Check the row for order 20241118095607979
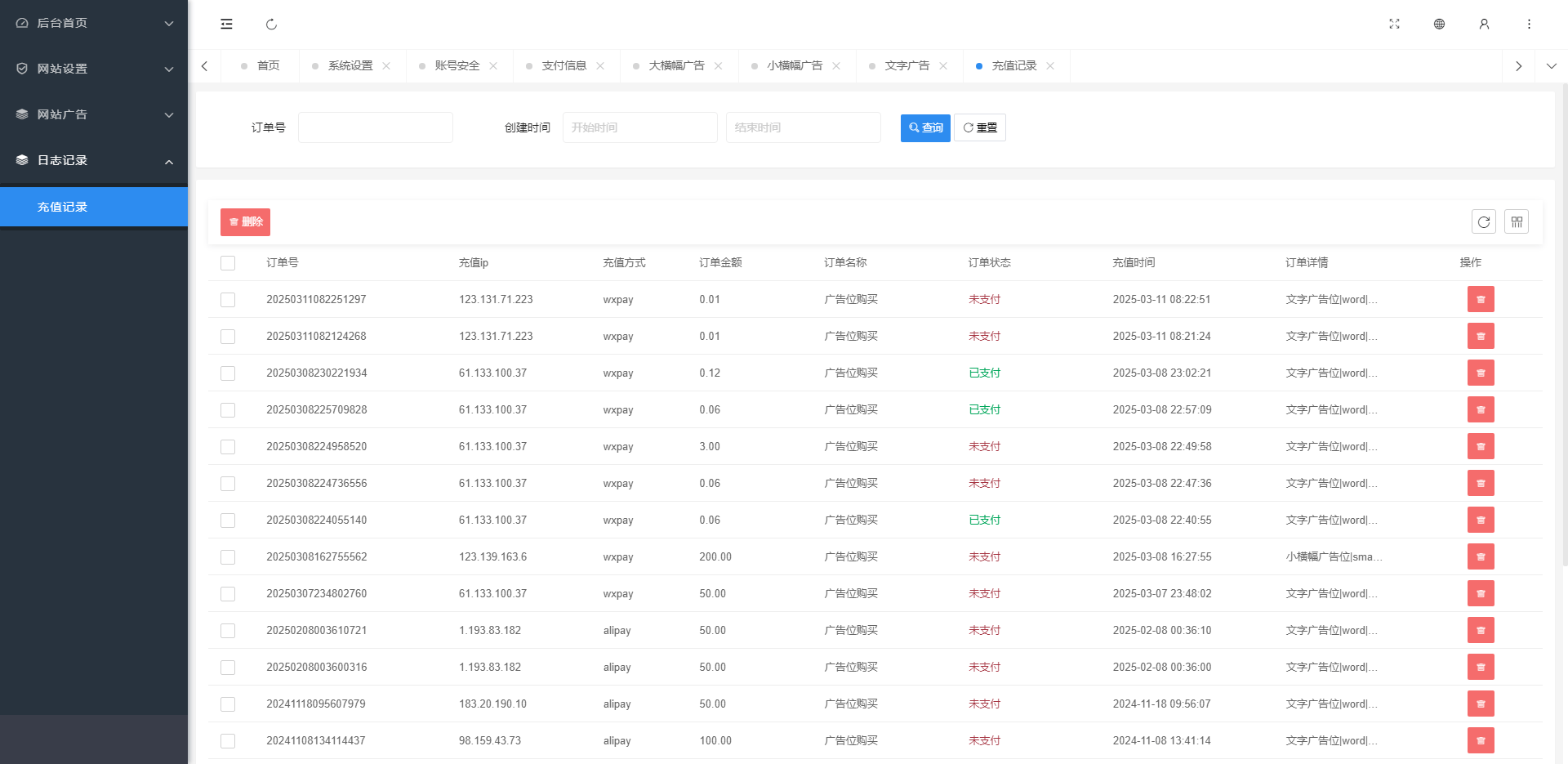 pyautogui.click(x=228, y=704)
